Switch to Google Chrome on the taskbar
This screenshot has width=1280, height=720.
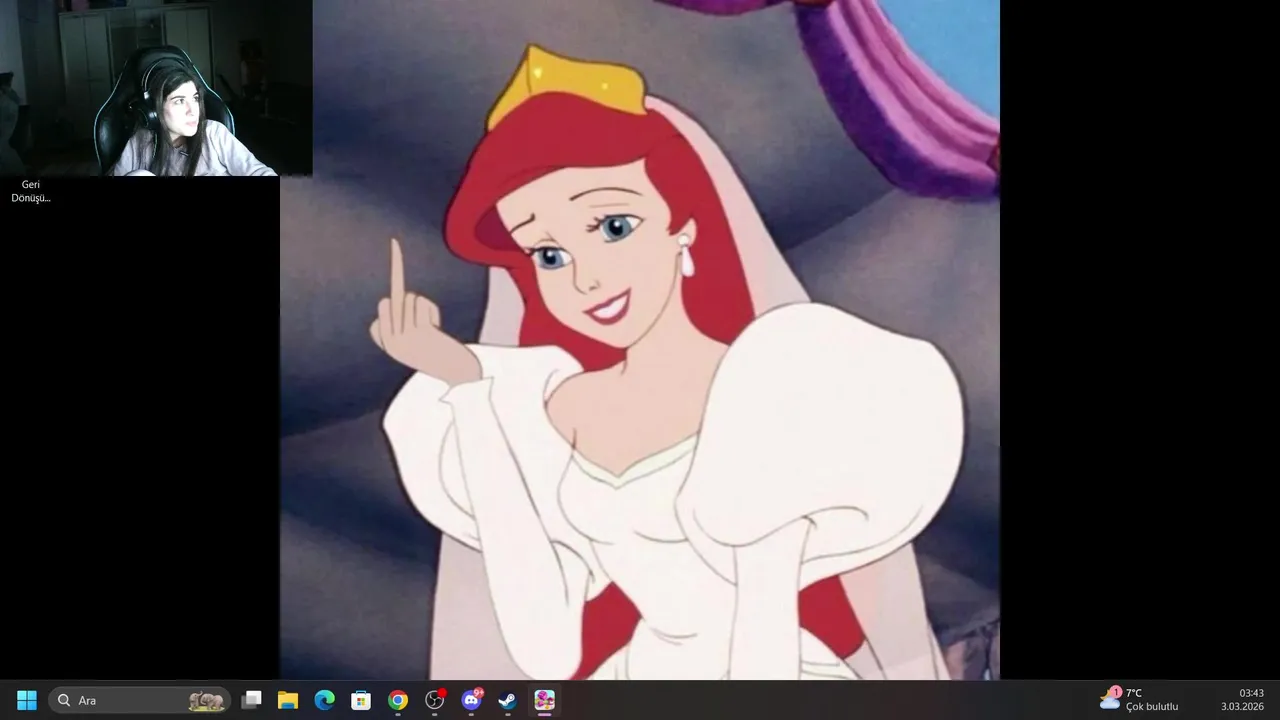point(398,700)
